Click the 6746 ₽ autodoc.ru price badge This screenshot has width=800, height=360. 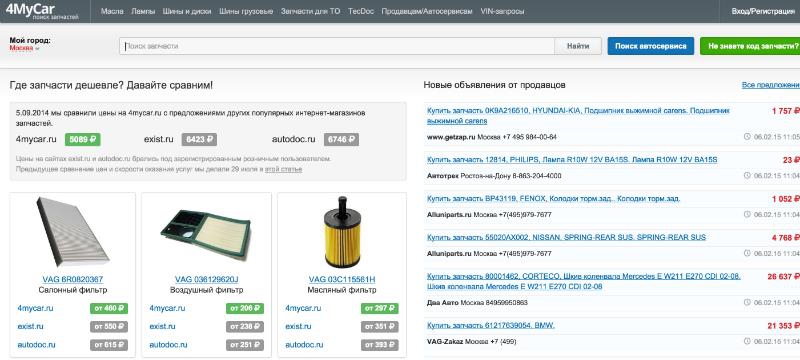tap(341, 139)
